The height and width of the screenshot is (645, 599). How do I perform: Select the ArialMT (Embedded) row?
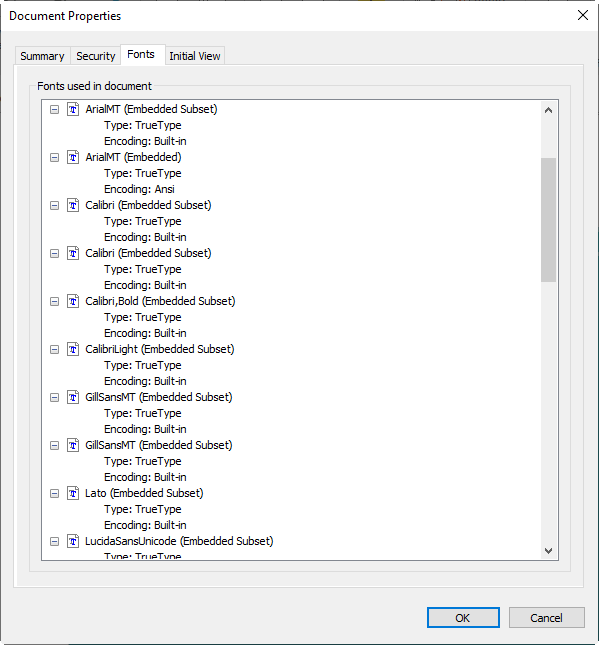[x=133, y=158]
